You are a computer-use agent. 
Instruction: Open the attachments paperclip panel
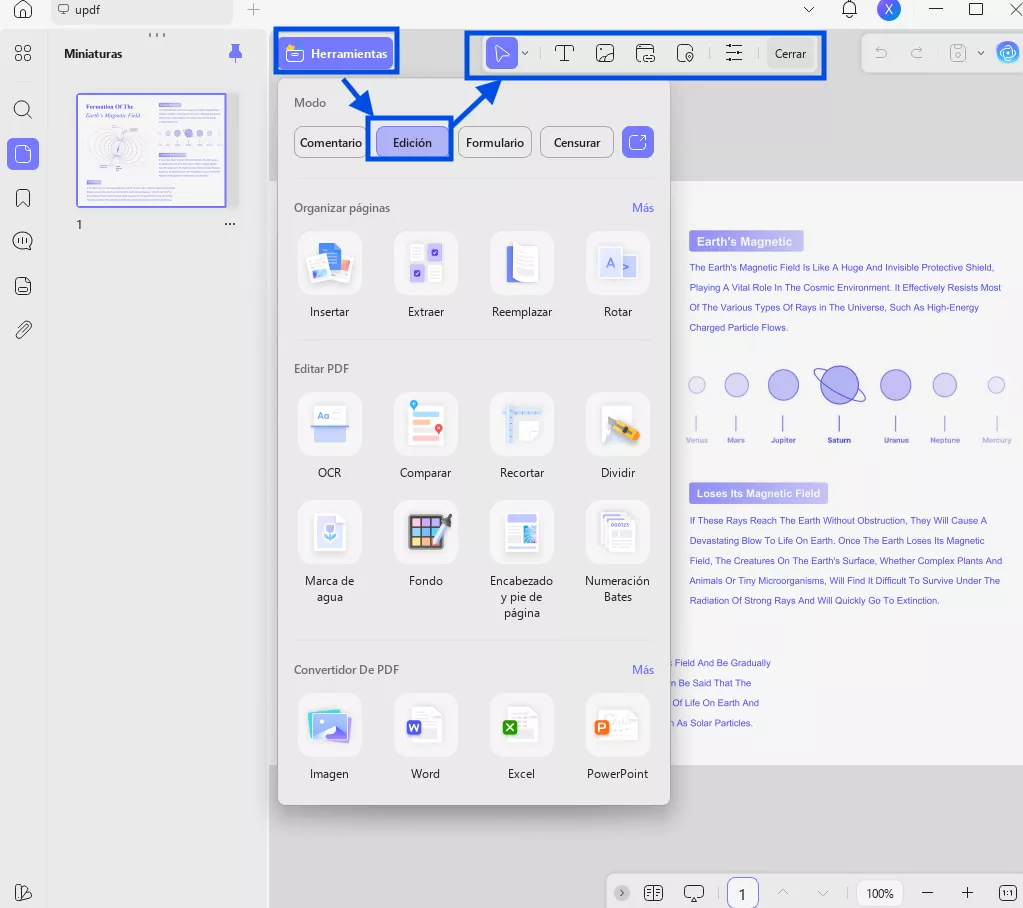coord(23,330)
